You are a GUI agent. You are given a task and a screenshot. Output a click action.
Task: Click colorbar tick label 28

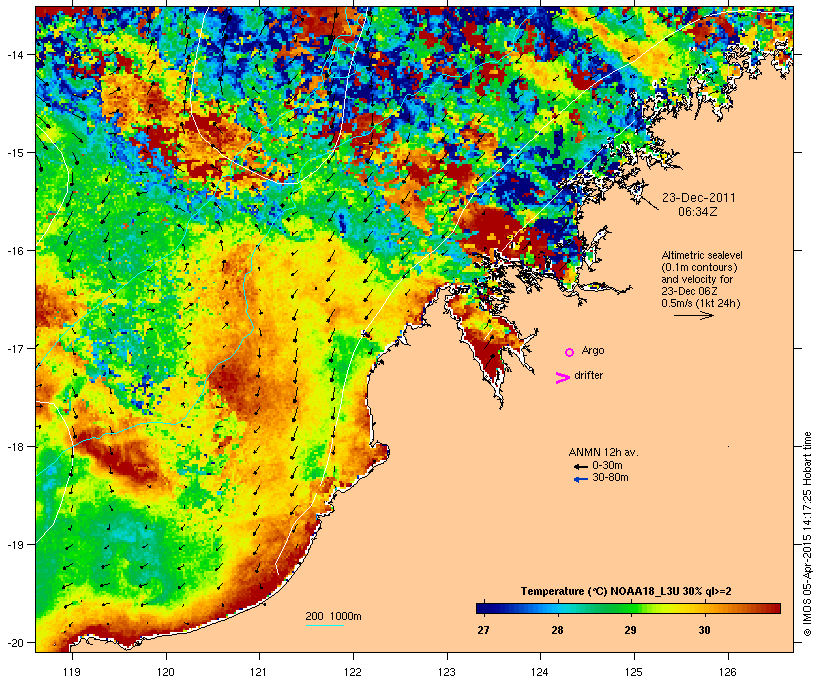point(557,630)
